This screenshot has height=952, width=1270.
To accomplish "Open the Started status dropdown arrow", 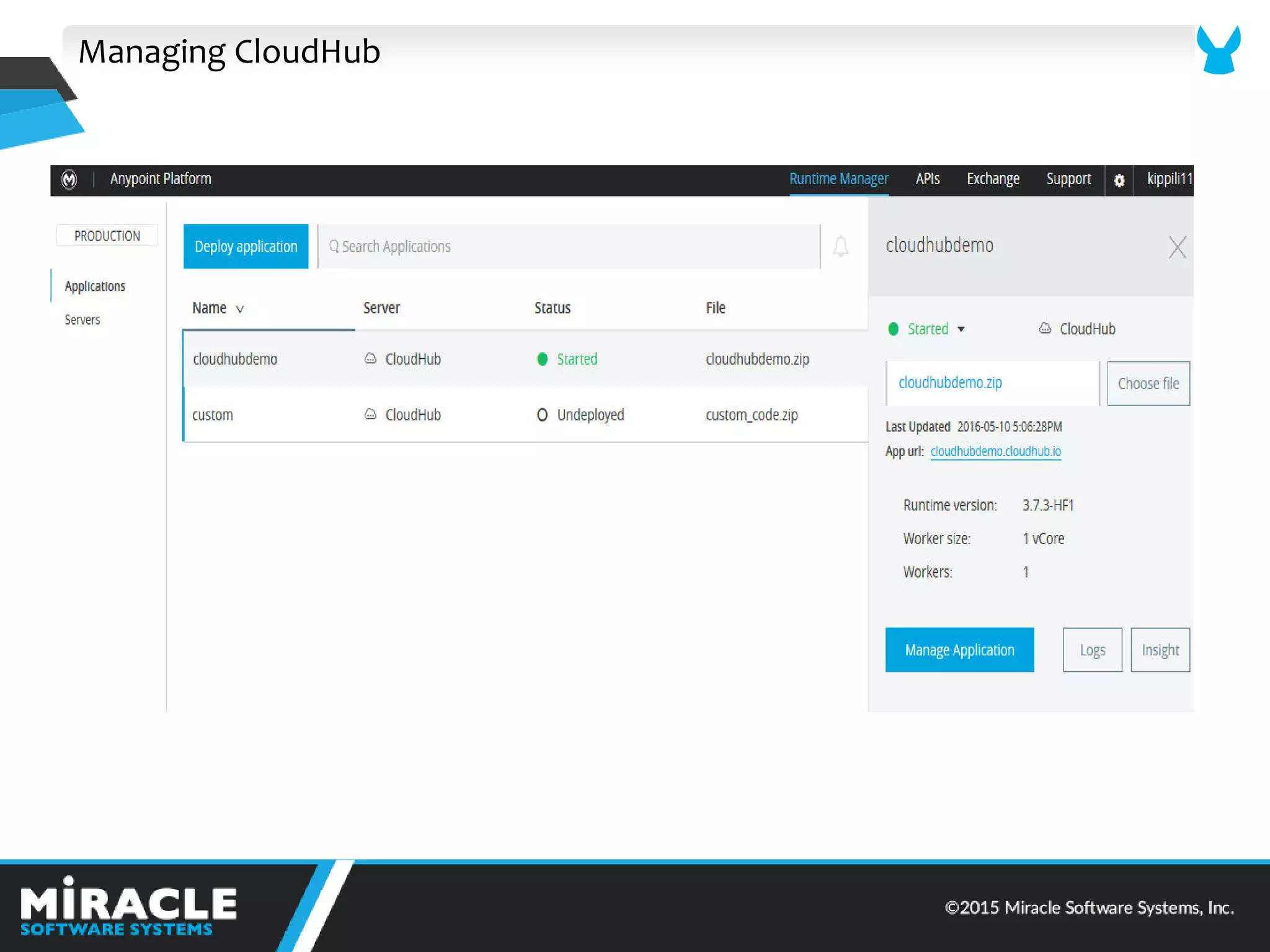I will (961, 329).
